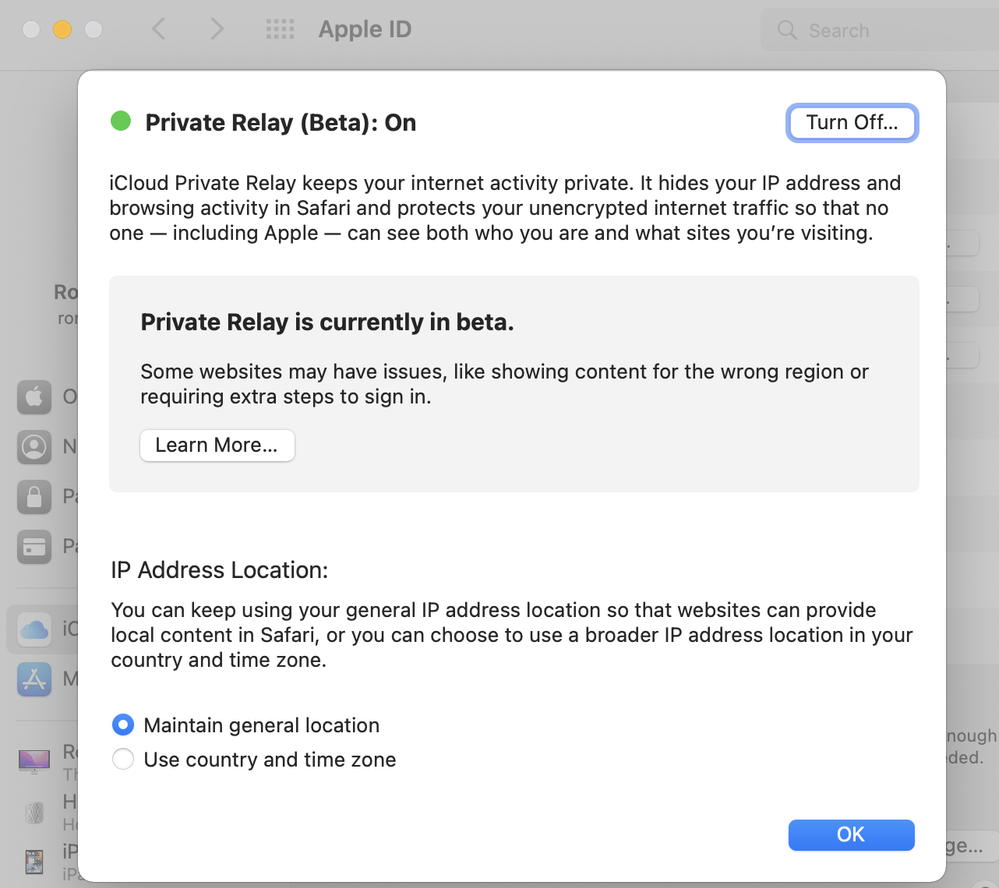Viewport: 999px width, 888px height.
Task: Confirm the dialog with OK
Action: click(x=851, y=835)
